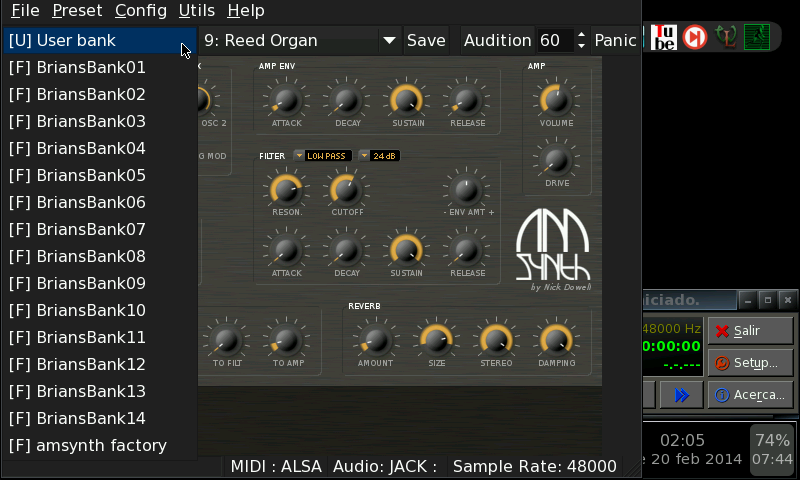Click the filter Release knob

[467, 250]
